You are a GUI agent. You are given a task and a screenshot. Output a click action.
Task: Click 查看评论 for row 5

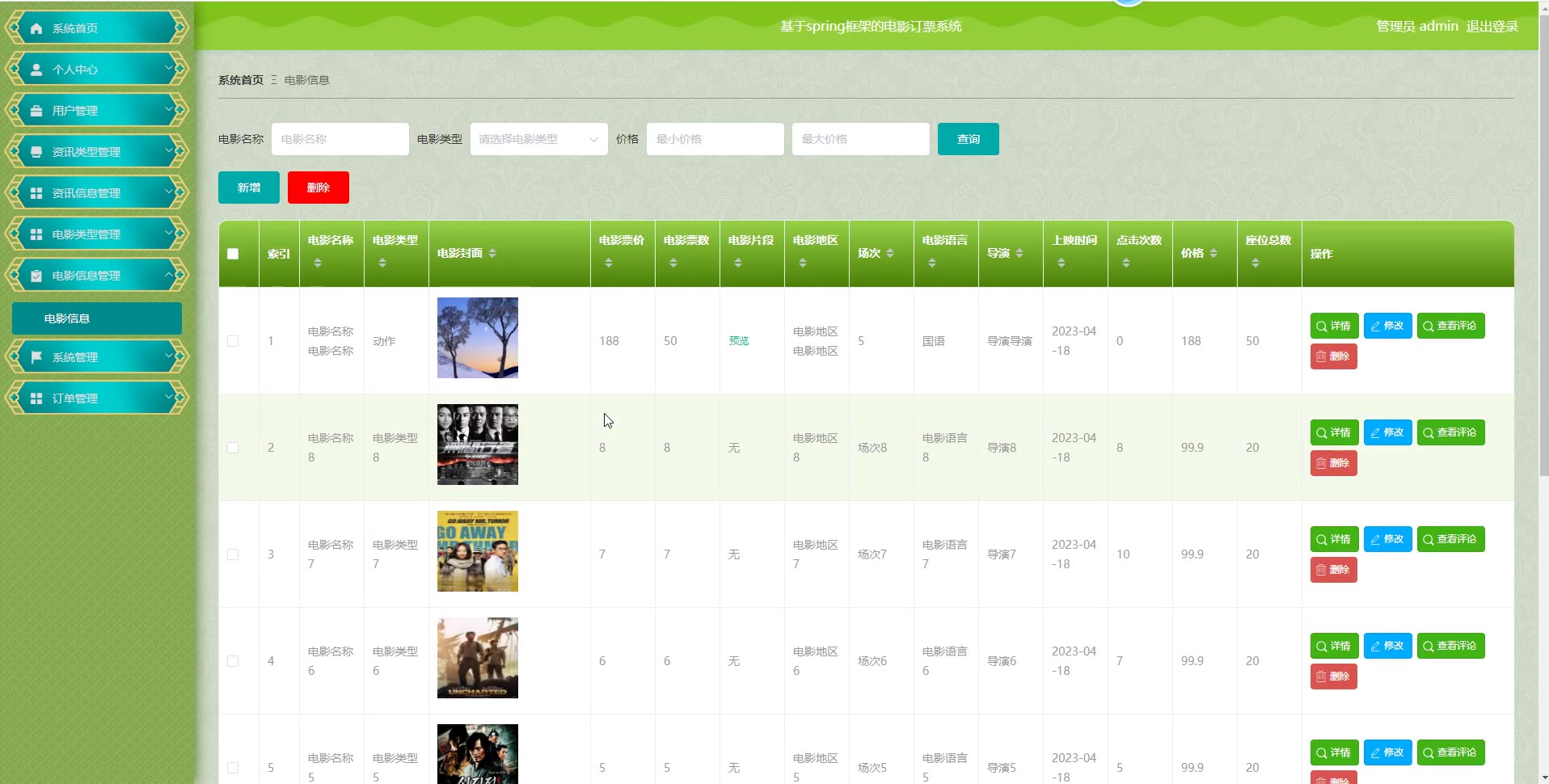(1450, 752)
